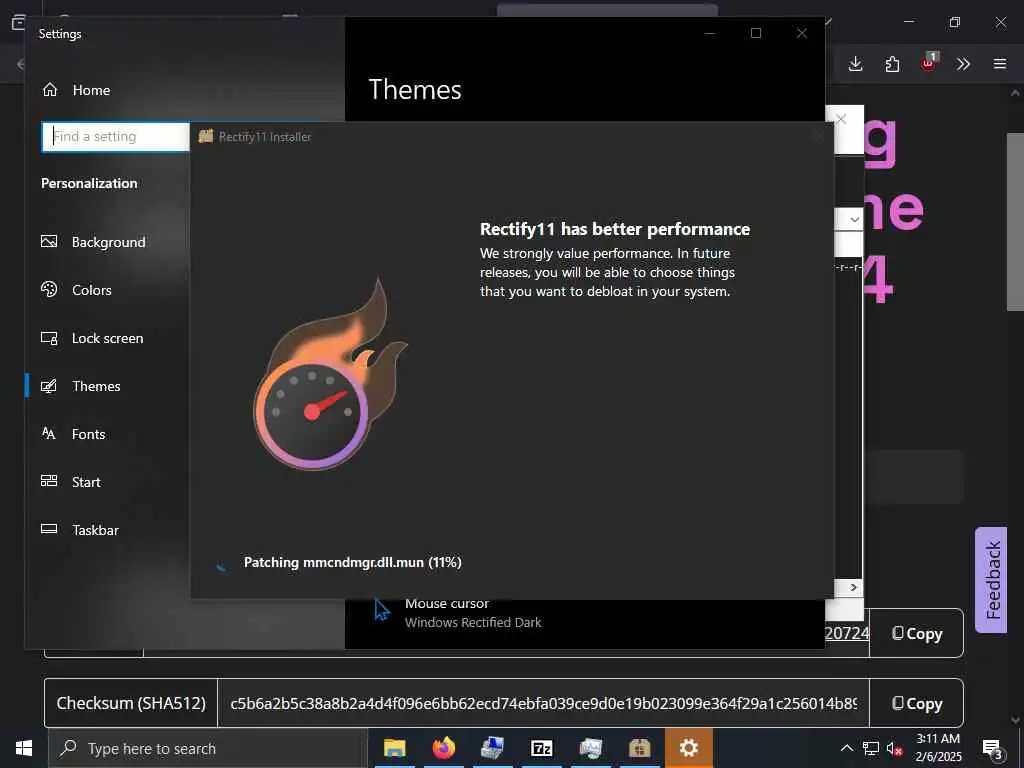Open the Taskbar settings page

(x=80, y=530)
